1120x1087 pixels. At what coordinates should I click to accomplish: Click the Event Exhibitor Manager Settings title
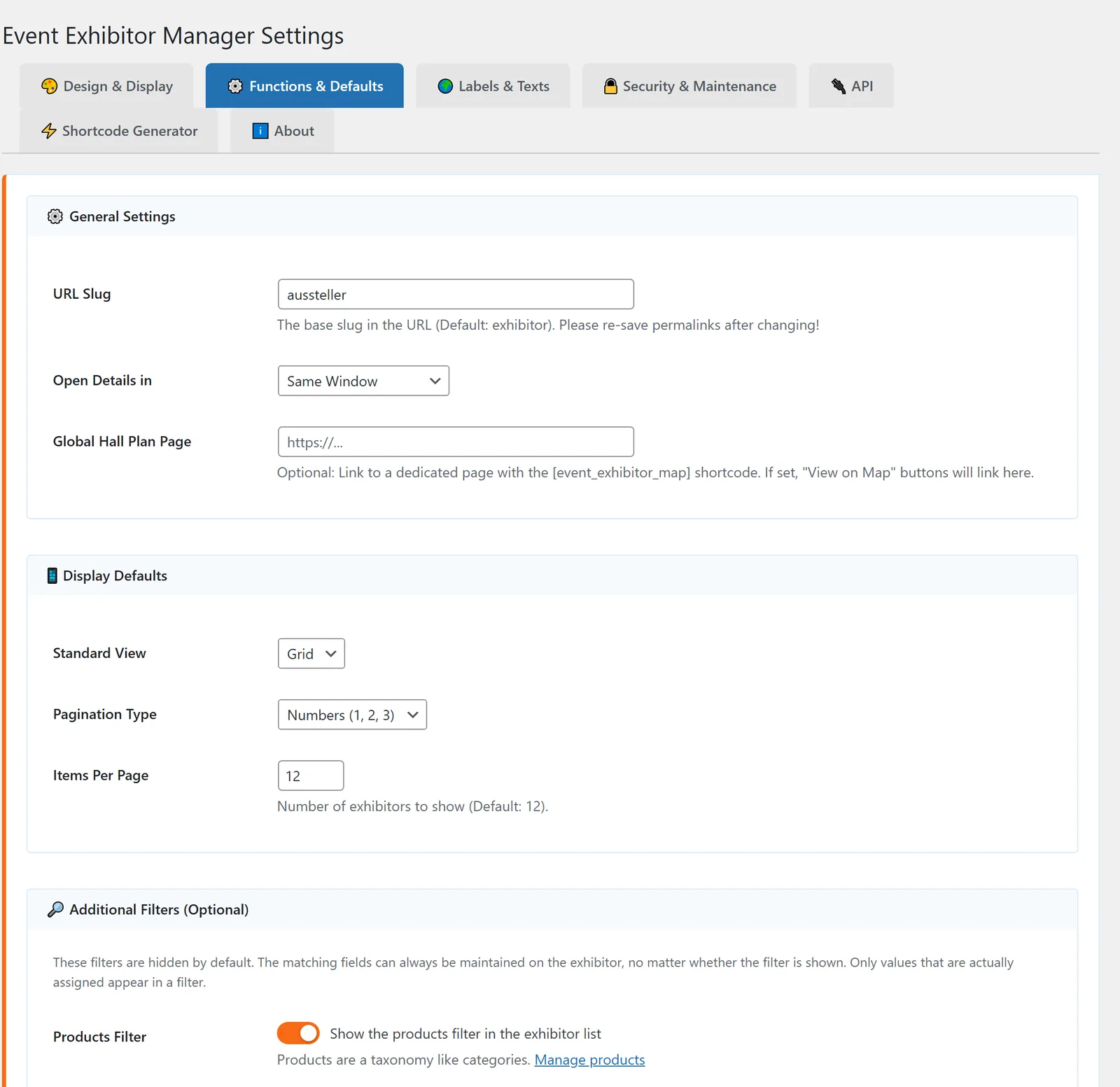coord(173,36)
